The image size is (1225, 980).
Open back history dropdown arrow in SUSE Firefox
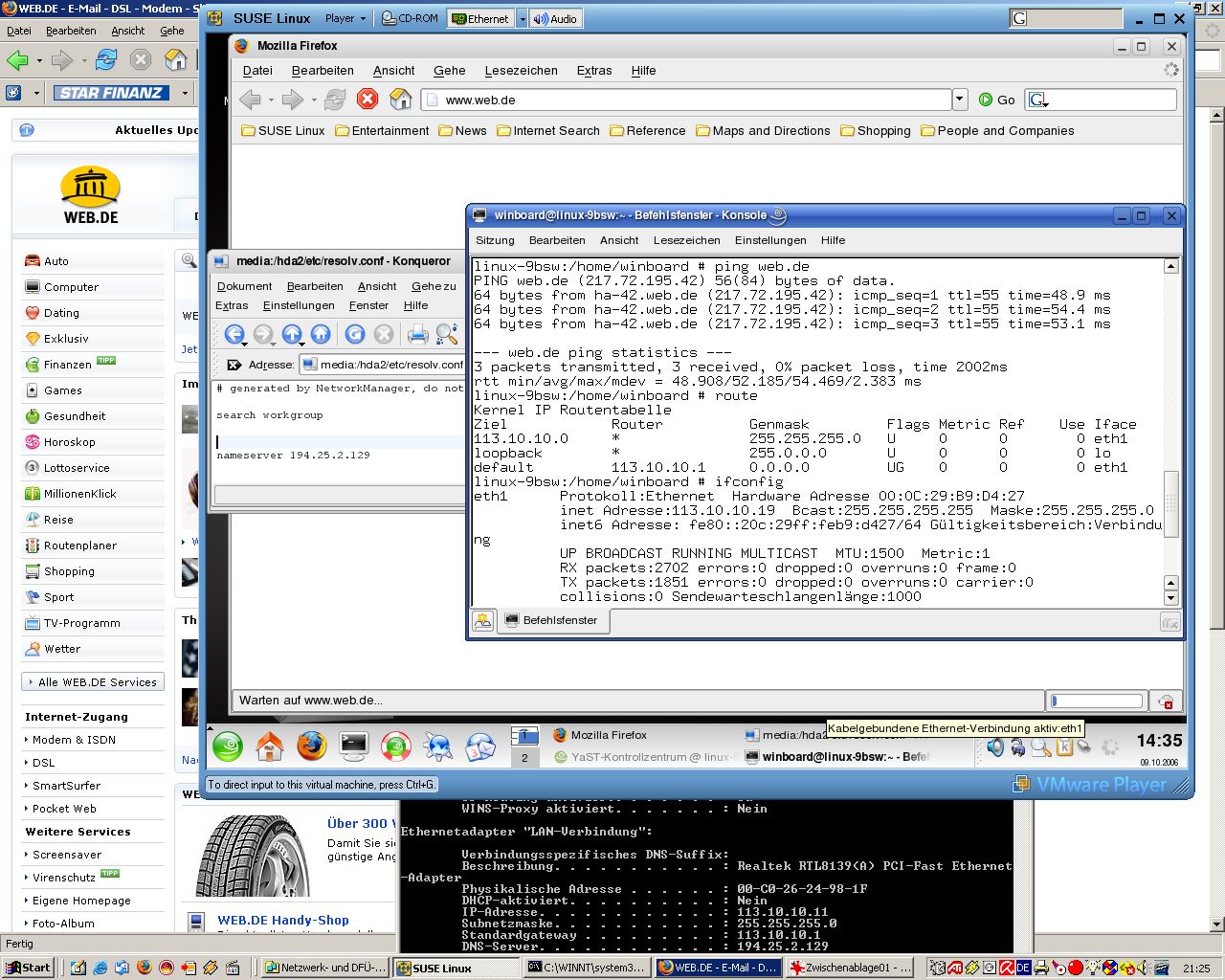271,100
